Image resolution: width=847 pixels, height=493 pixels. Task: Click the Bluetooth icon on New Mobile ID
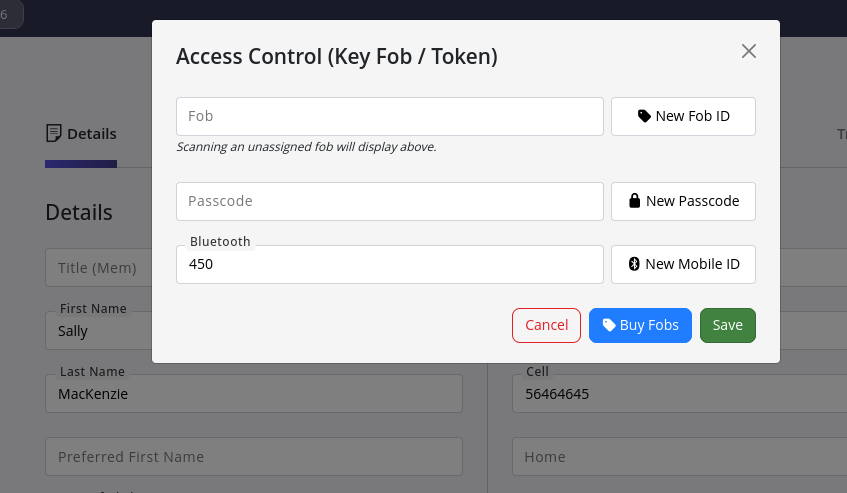click(634, 264)
